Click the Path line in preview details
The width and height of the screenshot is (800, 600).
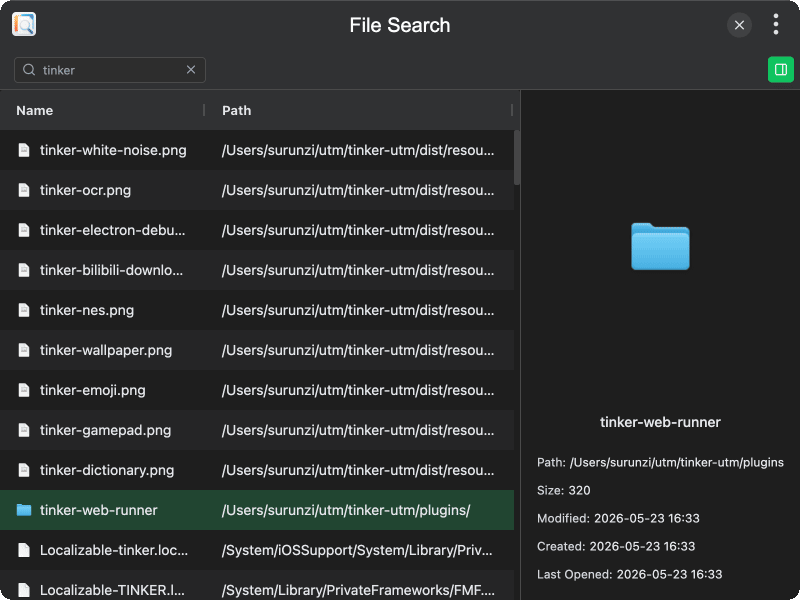pyautogui.click(x=660, y=462)
